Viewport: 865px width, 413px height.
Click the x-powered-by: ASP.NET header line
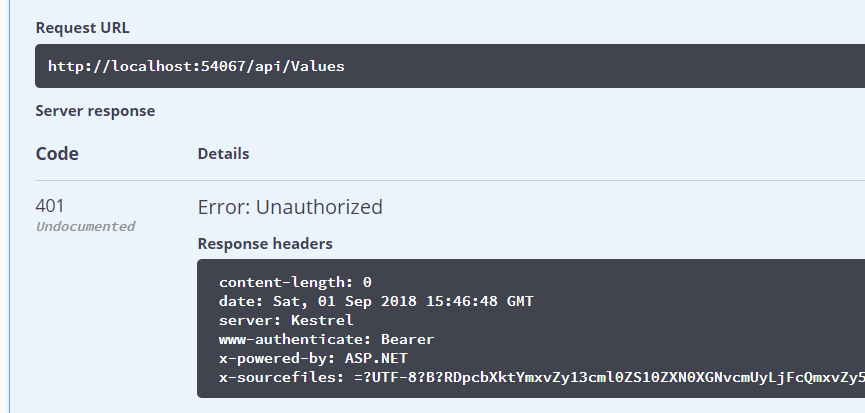pos(313,358)
